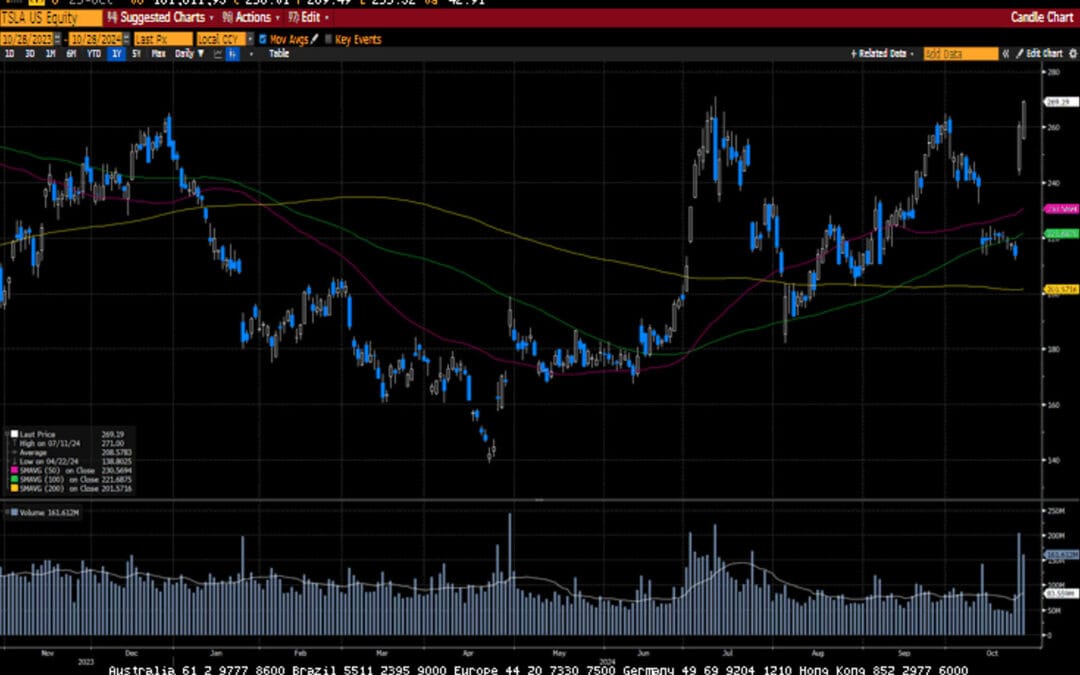Click the pencil icon next to Mov Avgs
Screen dimensions: 1080x675
click(315, 39)
